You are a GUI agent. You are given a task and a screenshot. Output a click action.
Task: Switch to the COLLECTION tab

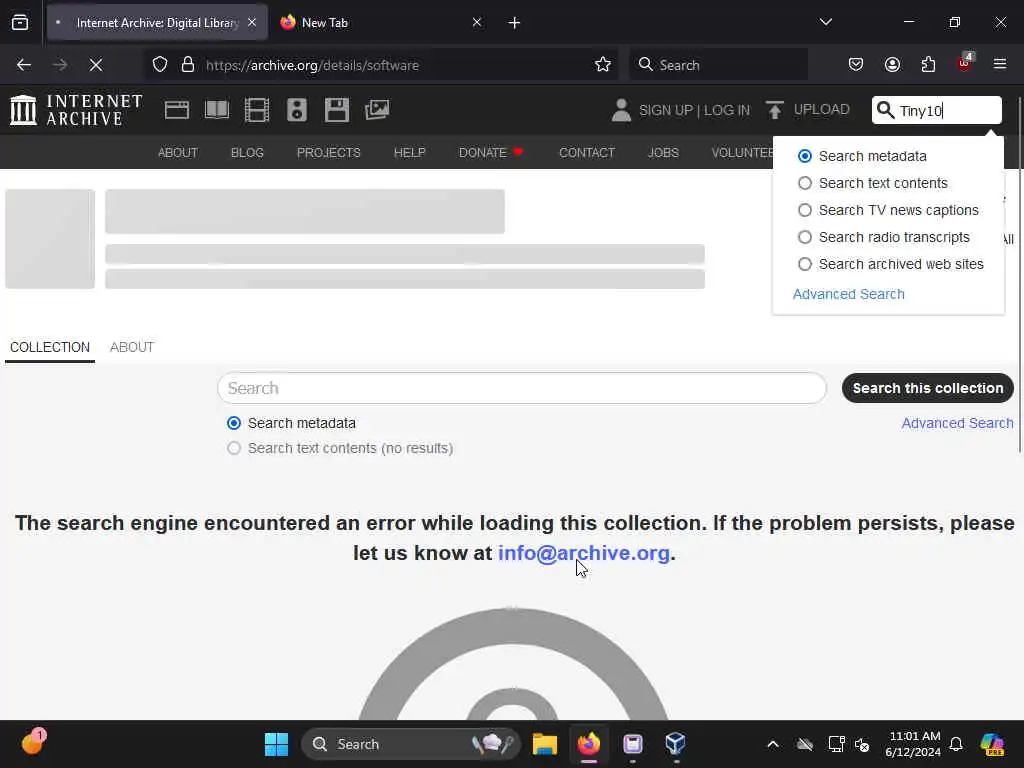pos(50,347)
